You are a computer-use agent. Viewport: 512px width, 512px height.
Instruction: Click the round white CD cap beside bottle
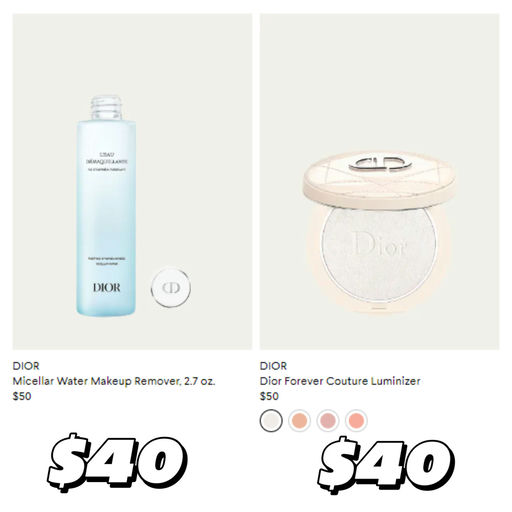click(171, 287)
